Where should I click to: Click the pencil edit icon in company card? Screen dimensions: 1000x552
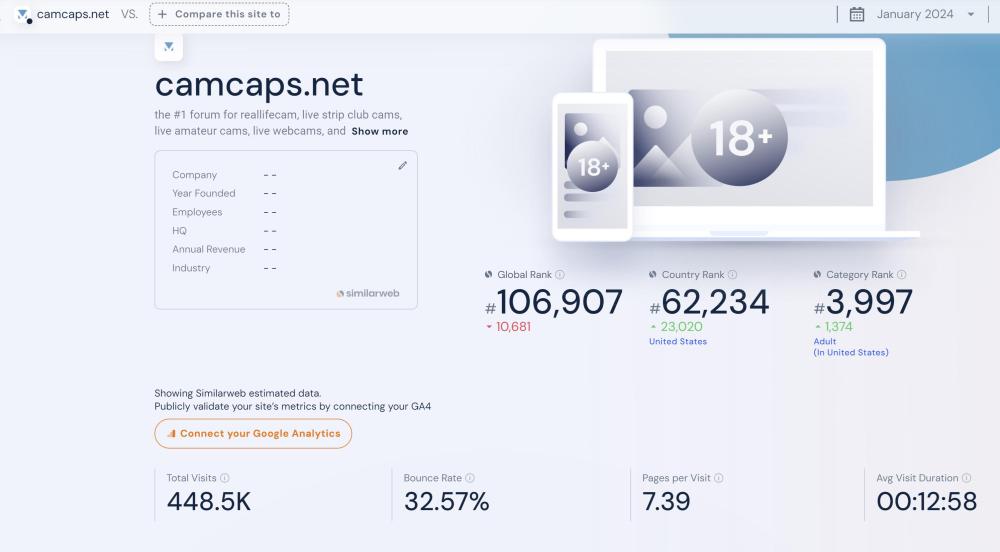tap(403, 166)
